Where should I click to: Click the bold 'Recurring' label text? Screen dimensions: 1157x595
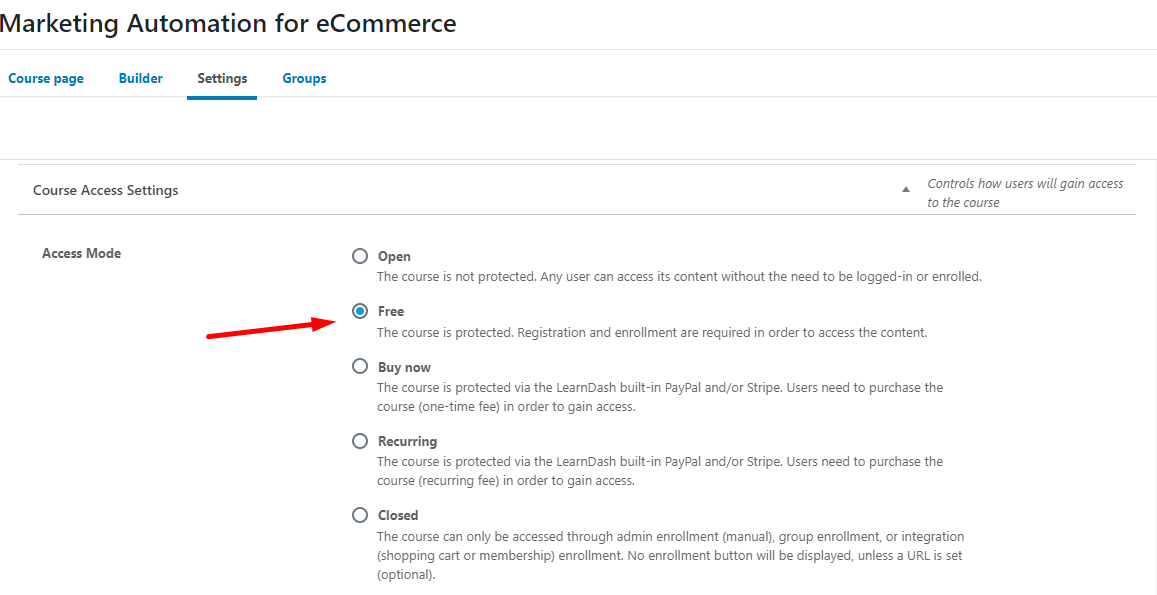tap(407, 441)
